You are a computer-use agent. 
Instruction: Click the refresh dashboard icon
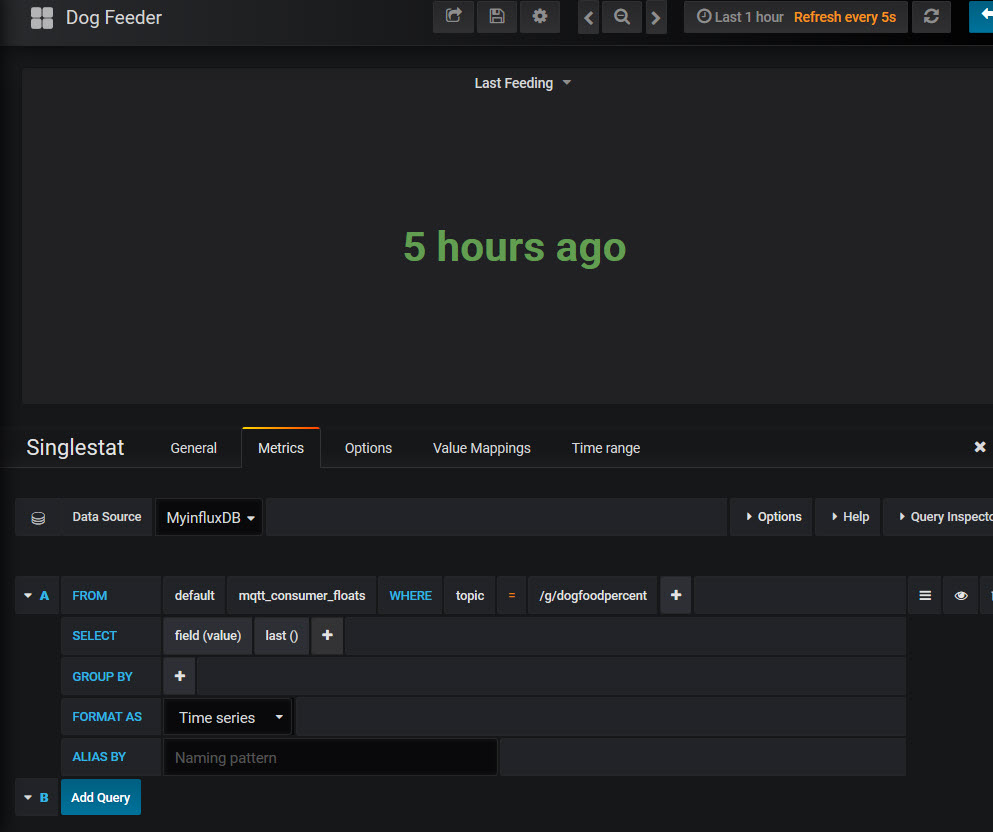pyautogui.click(x=931, y=17)
